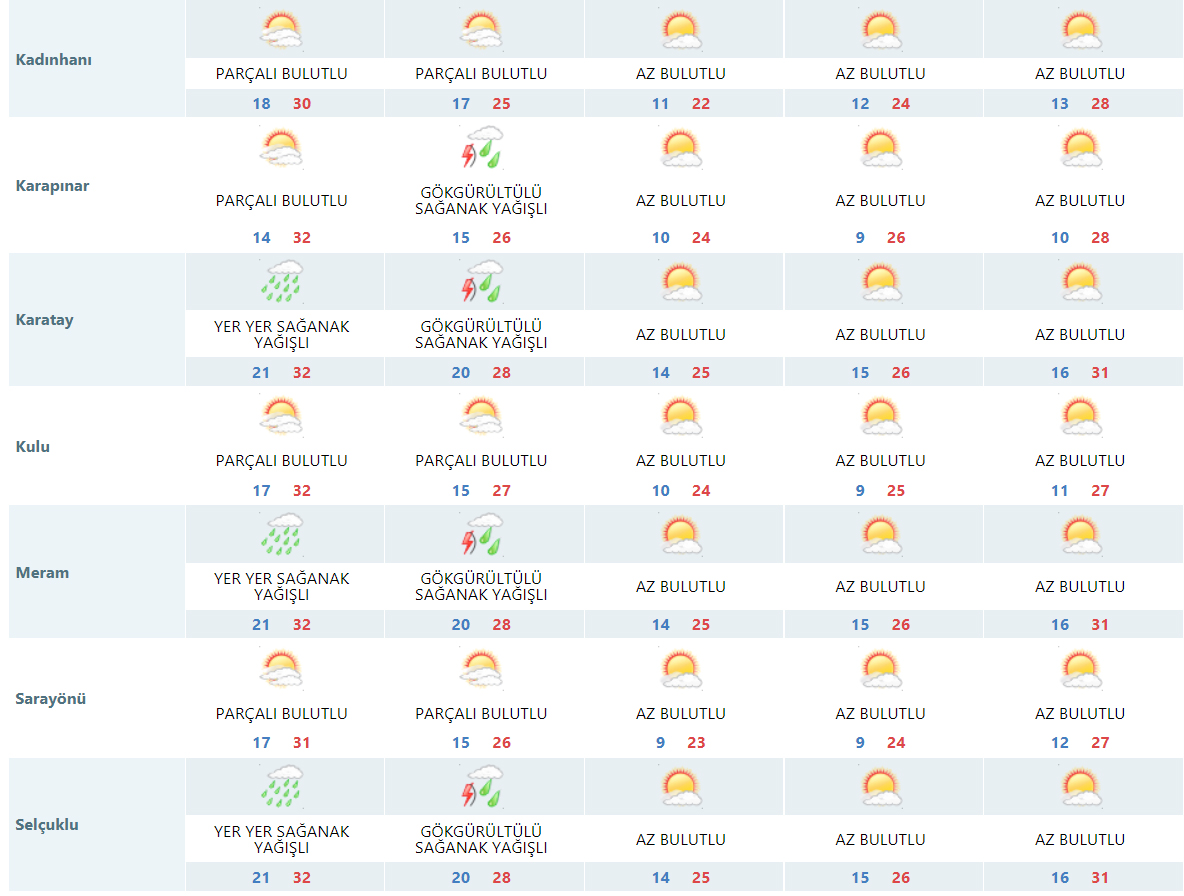The height and width of the screenshot is (896, 1184).
Task: Select the Meram thunderstorm lightning icon
Action: 481,534
